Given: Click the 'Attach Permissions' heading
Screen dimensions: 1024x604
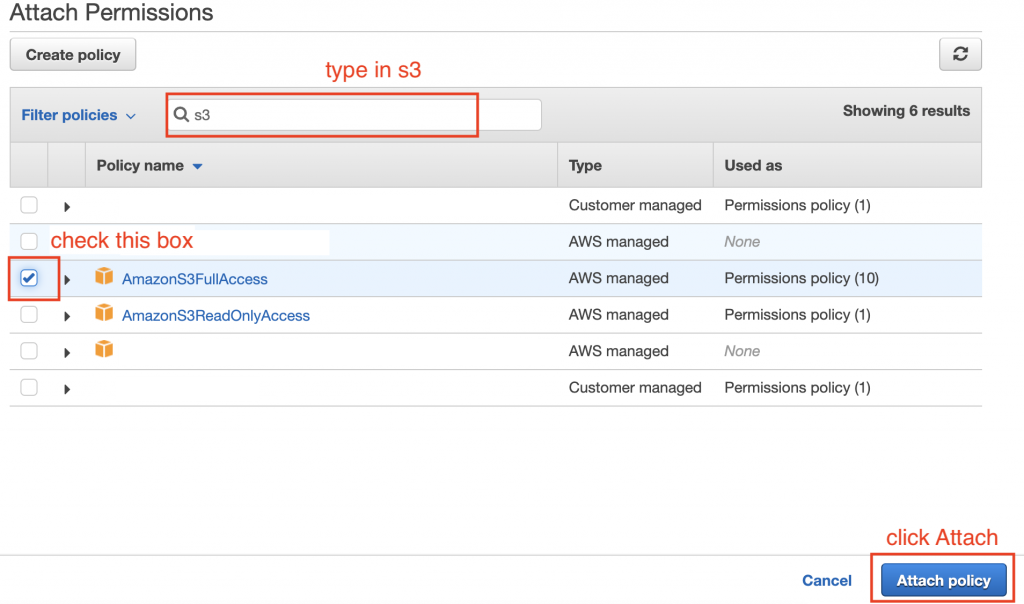Looking at the screenshot, I should pos(111,12).
